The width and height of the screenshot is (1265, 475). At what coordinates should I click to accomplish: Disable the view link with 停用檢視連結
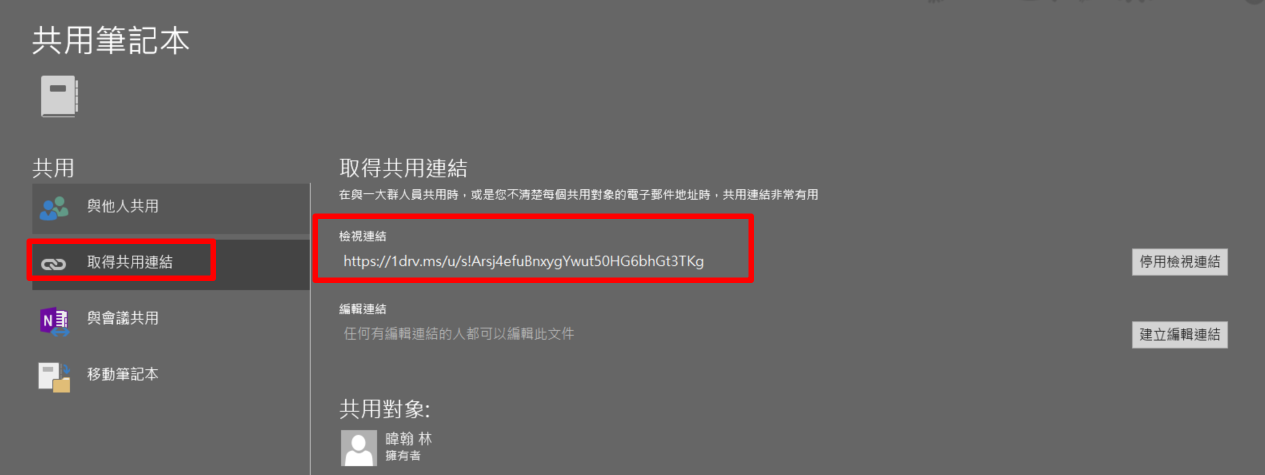1180,262
